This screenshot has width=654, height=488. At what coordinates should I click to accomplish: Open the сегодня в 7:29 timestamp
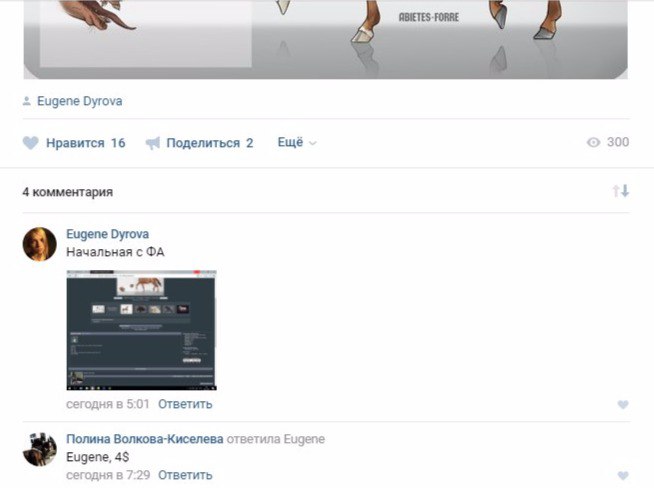click(108, 475)
